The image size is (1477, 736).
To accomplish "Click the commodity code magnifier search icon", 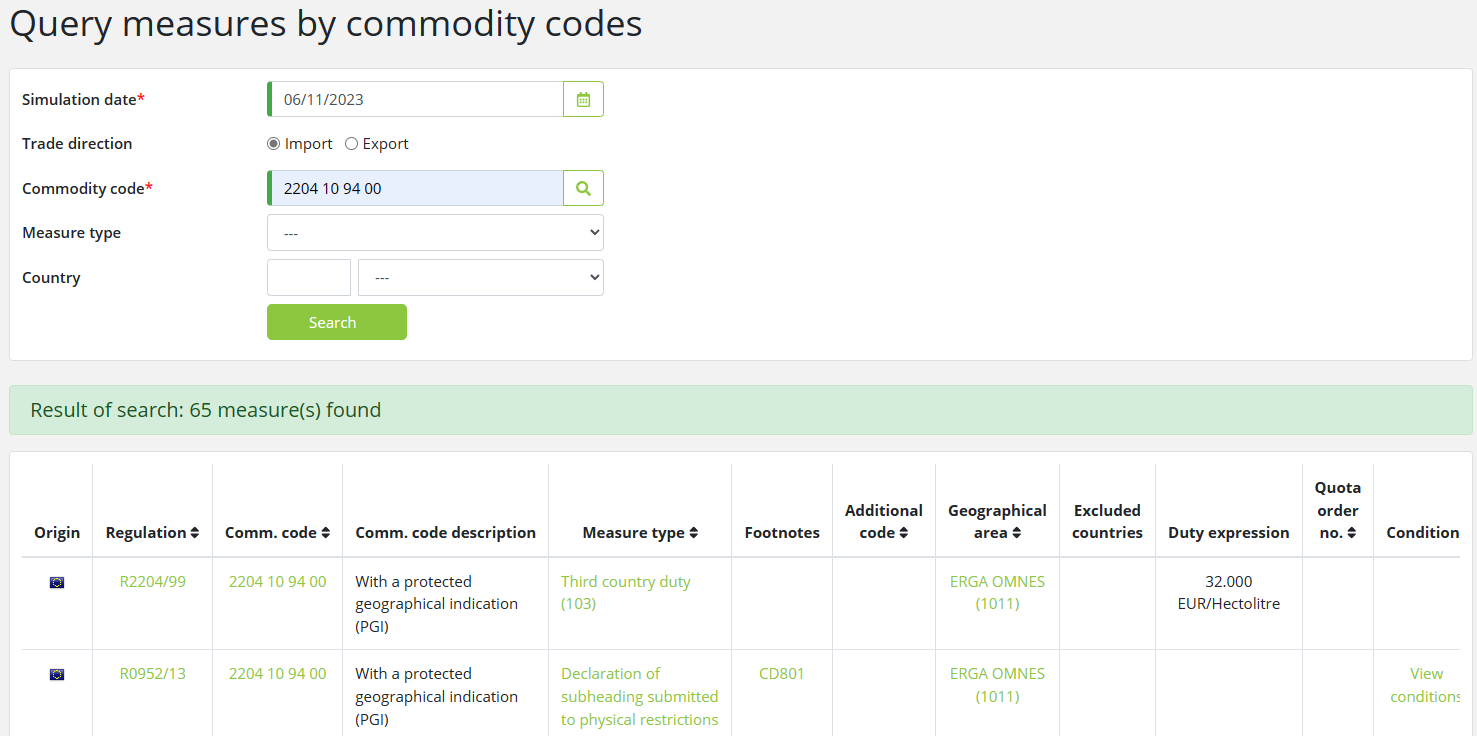I will coord(583,188).
